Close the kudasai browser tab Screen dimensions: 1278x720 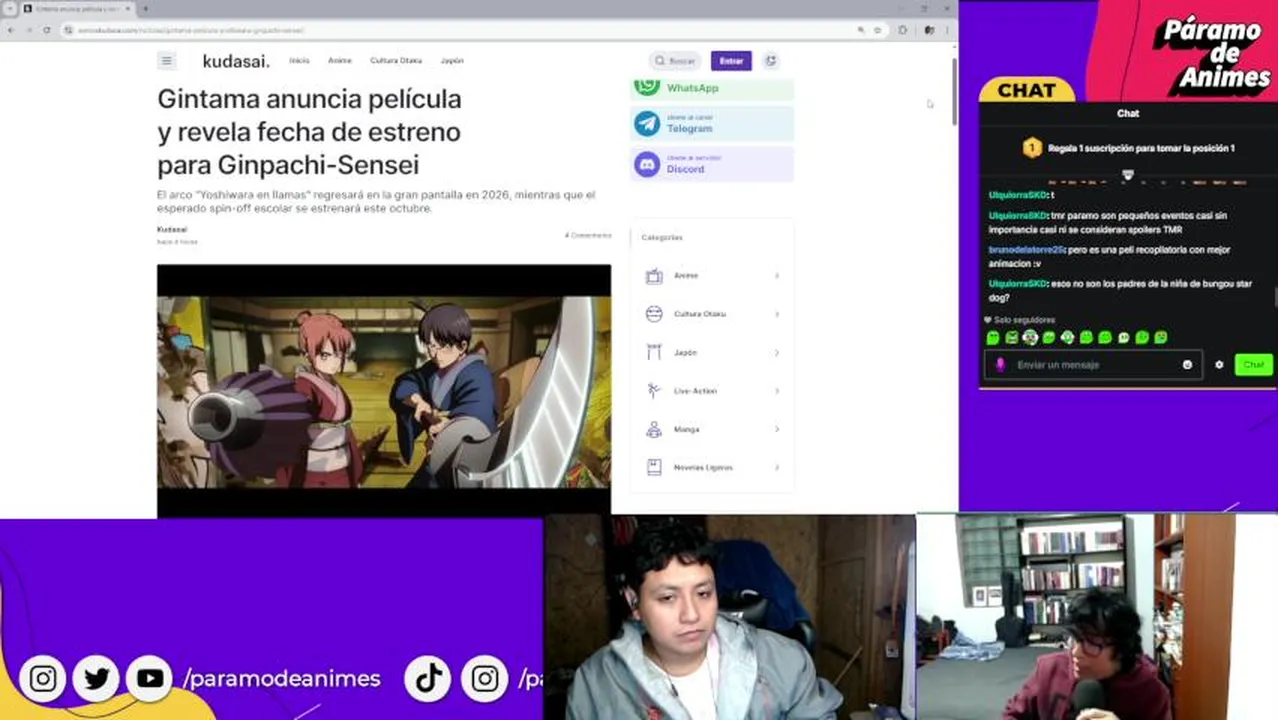(128, 8)
